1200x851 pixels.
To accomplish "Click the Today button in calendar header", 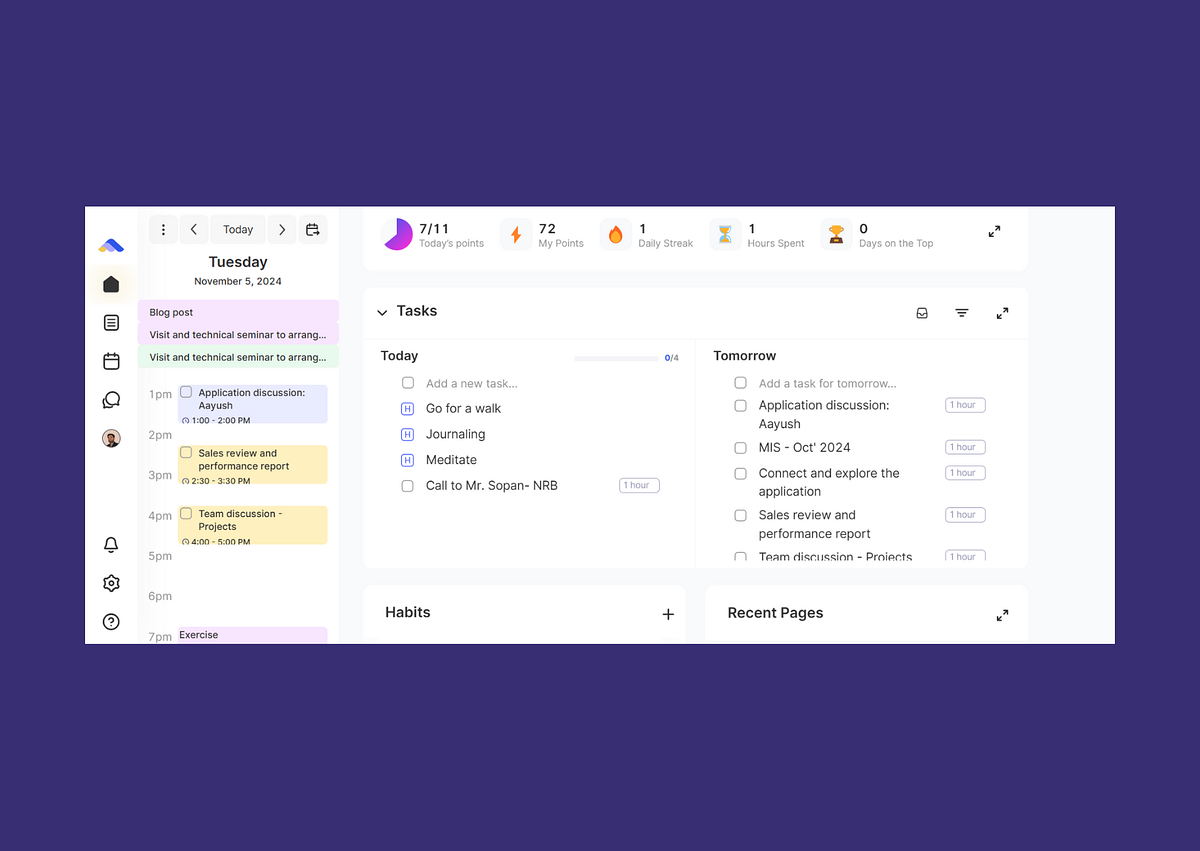I will (238, 230).
